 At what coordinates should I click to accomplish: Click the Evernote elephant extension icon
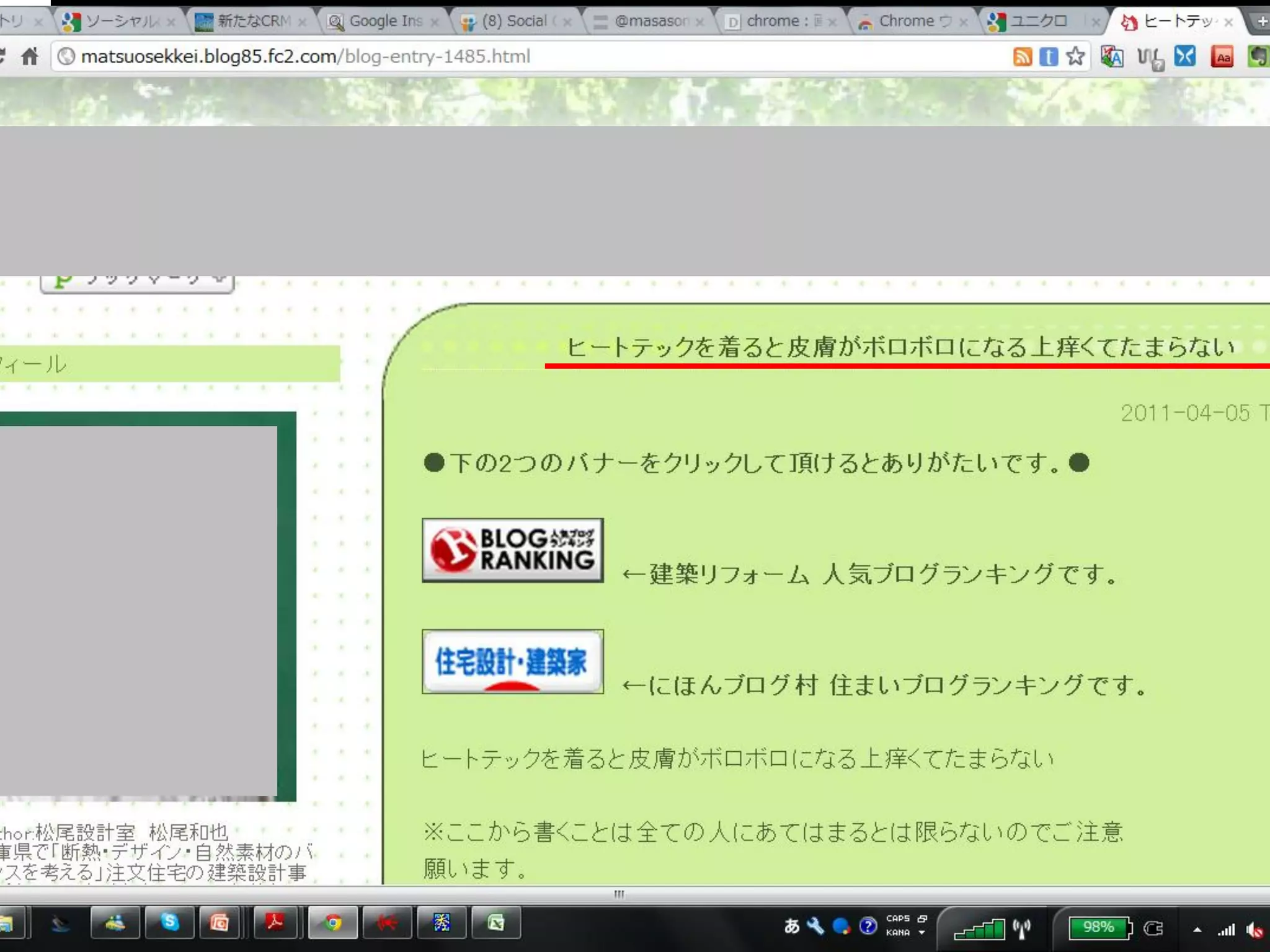point(1259,56)
